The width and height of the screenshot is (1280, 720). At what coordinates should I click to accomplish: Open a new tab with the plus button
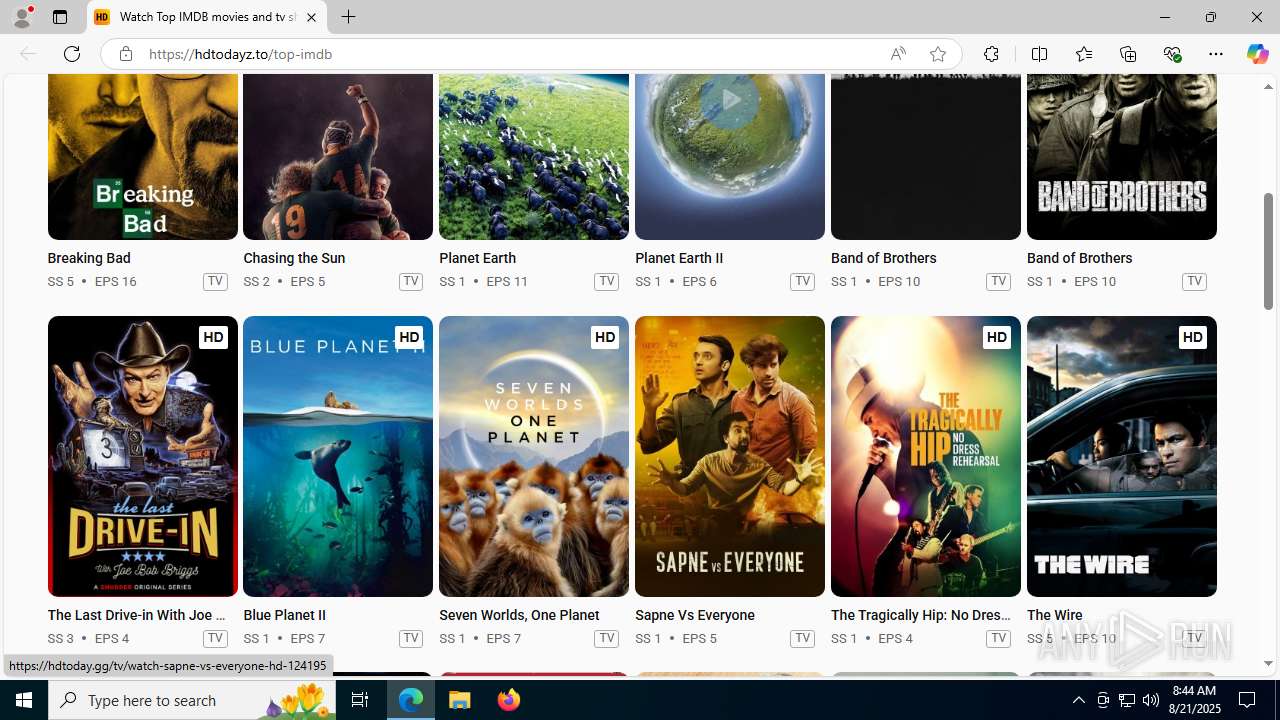(x=348, y=17)
